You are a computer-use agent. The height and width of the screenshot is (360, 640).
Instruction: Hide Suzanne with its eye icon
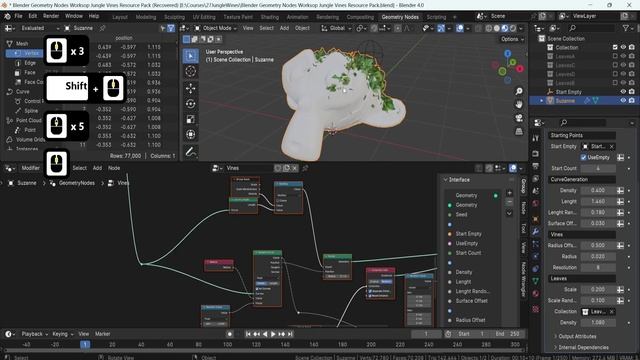623,100
